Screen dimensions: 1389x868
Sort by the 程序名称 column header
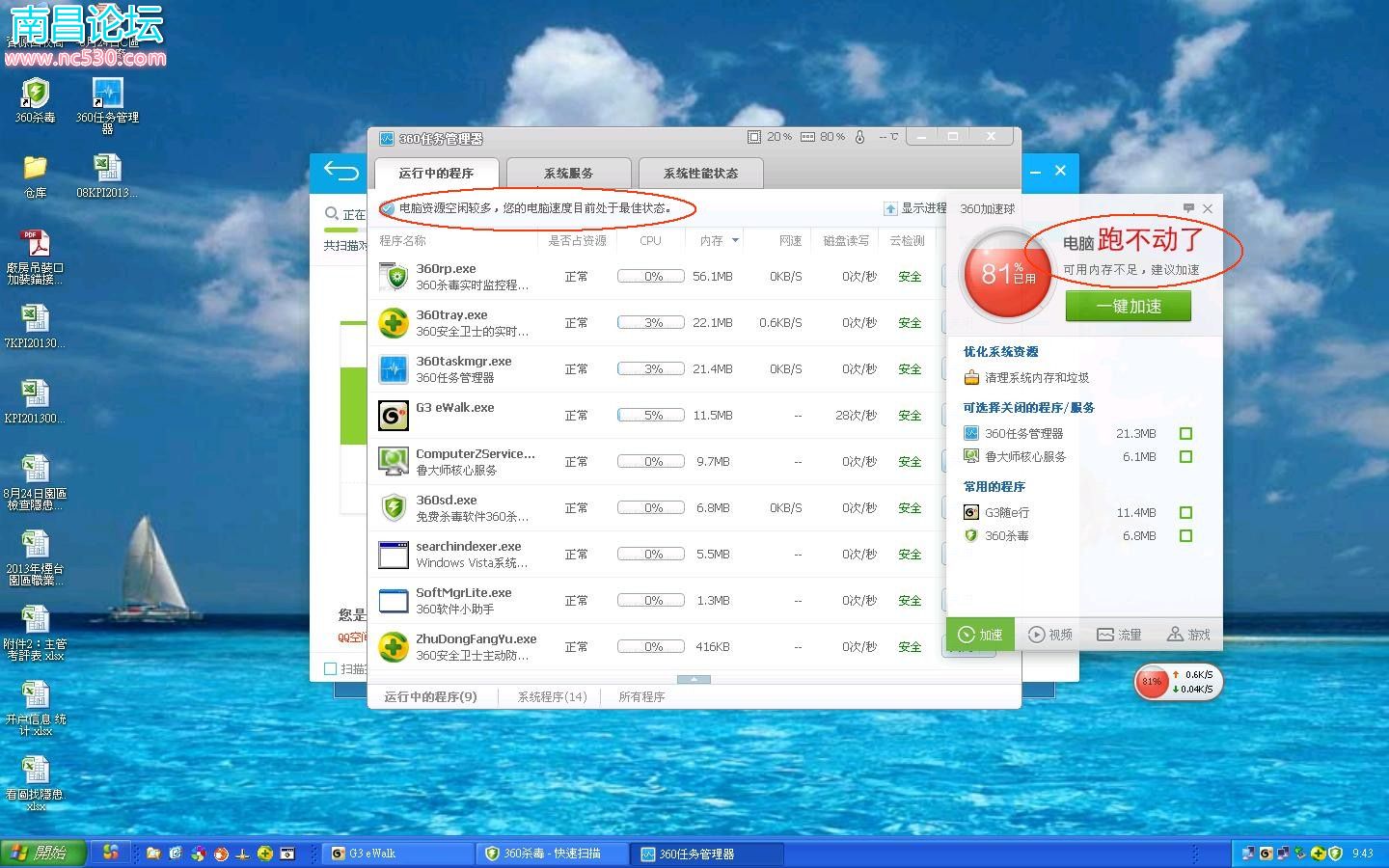(x=402, y=240)
